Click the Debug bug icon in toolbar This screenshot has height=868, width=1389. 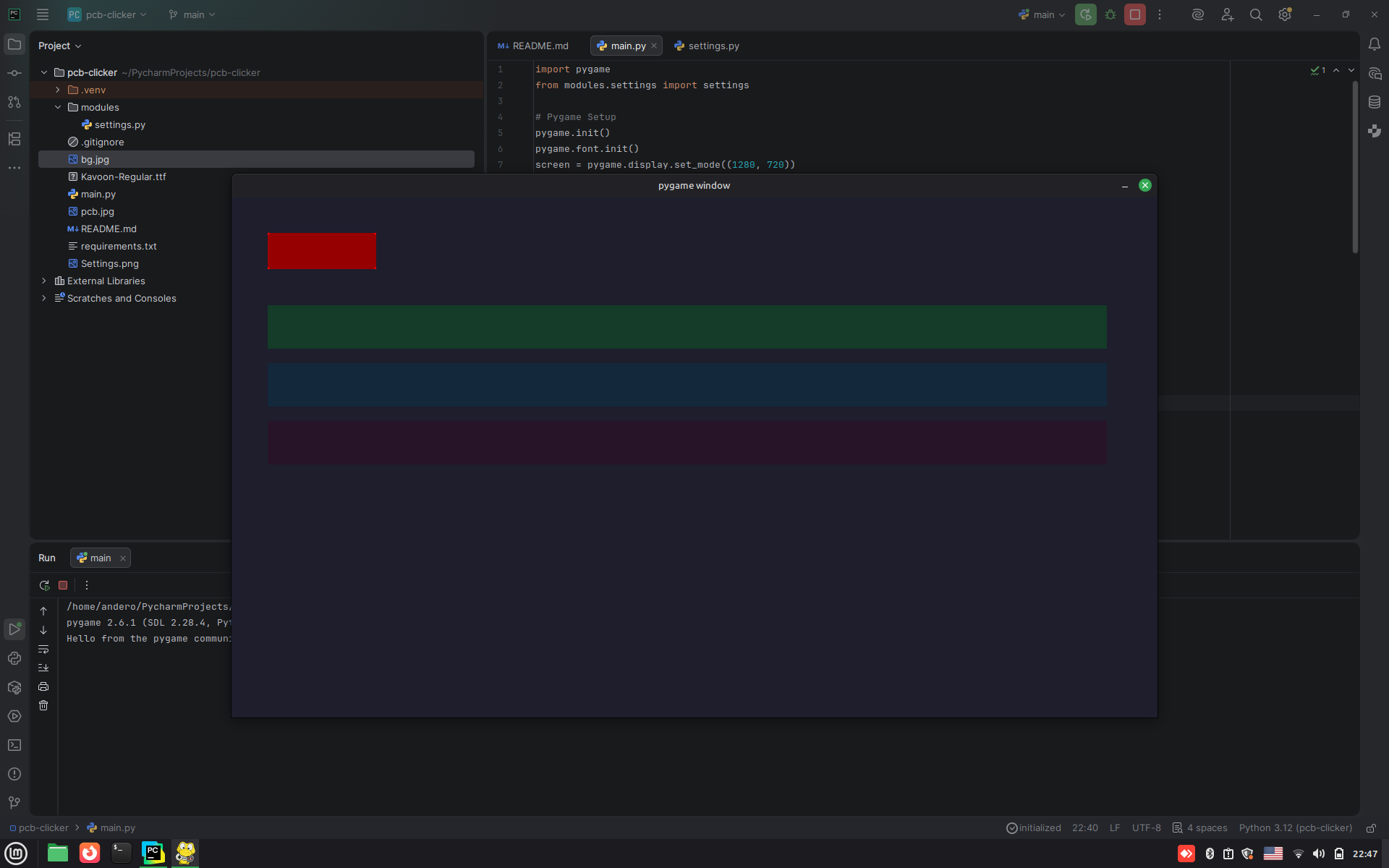[x=1110, y=14]
